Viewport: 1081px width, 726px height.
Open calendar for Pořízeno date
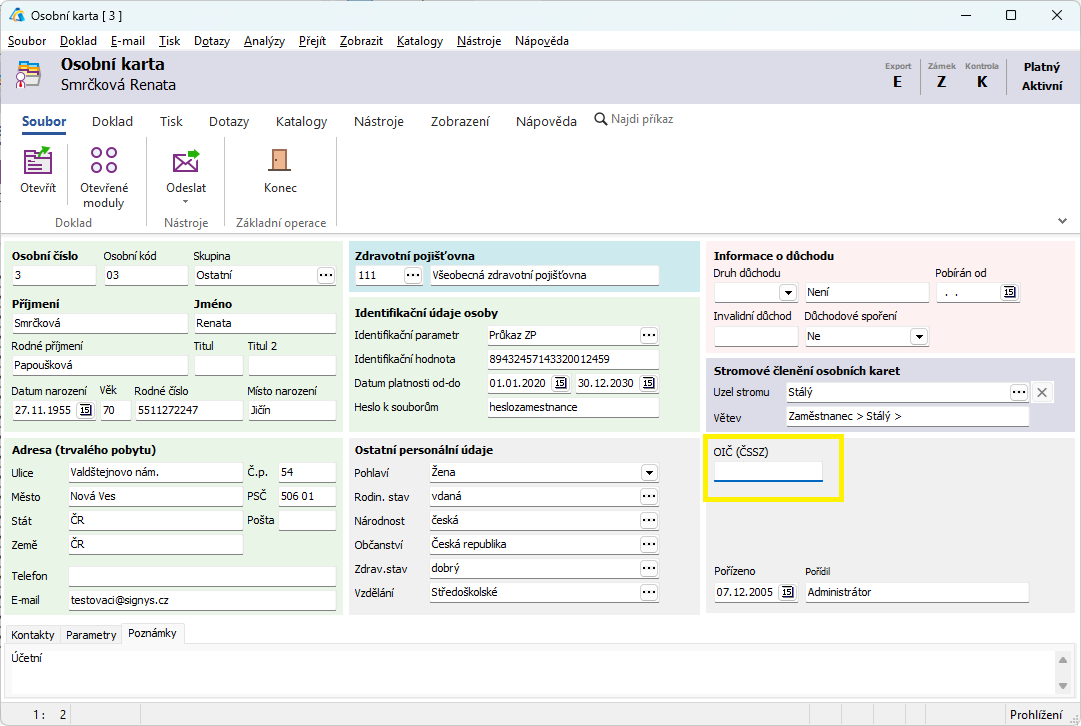coord(788,592)
